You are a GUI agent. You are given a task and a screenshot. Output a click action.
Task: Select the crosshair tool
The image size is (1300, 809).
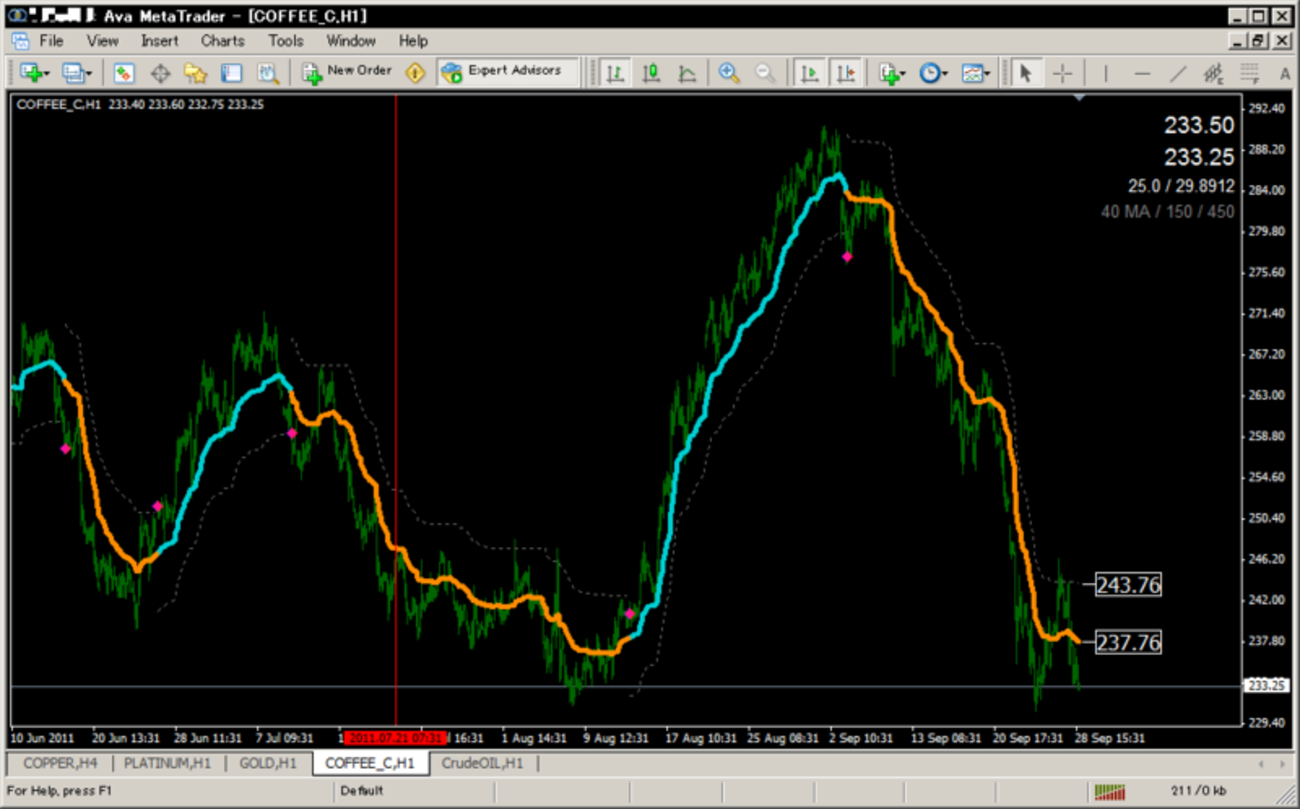point(1063,73)
